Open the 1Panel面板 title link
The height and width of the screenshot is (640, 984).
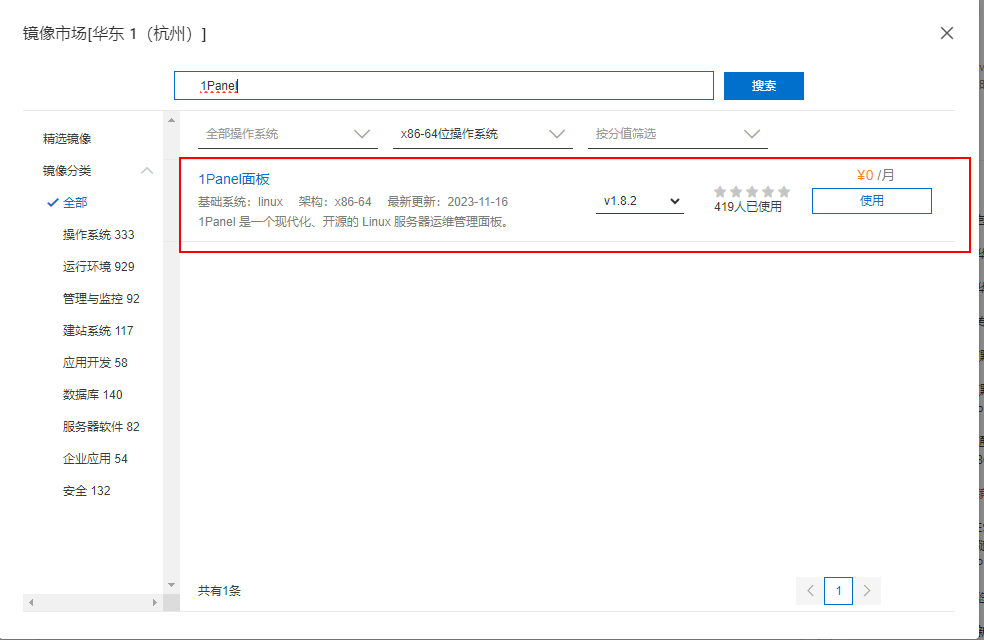(x=234, y=179)
